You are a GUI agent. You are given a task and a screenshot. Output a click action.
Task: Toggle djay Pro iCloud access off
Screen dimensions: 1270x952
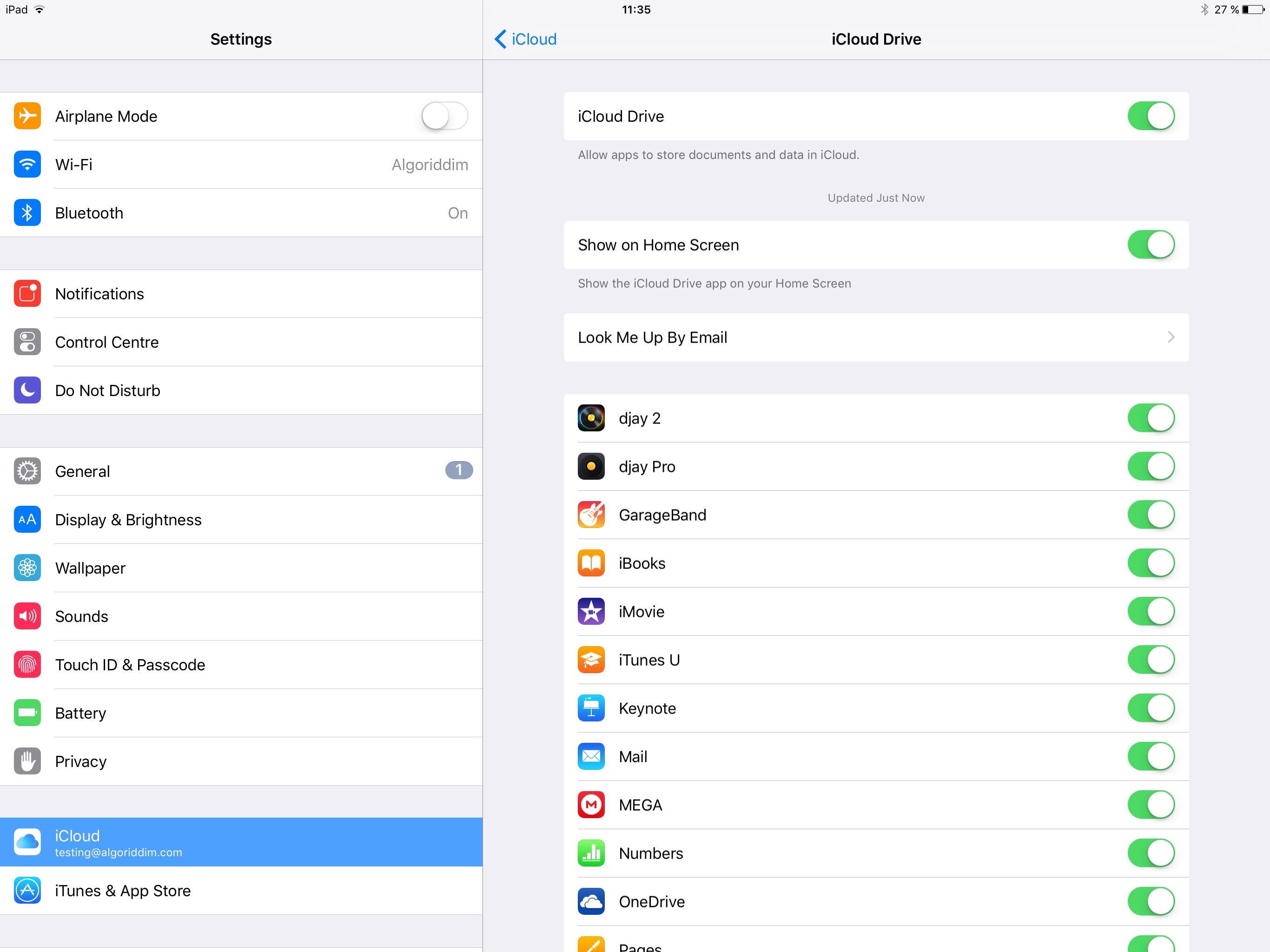1151,466
